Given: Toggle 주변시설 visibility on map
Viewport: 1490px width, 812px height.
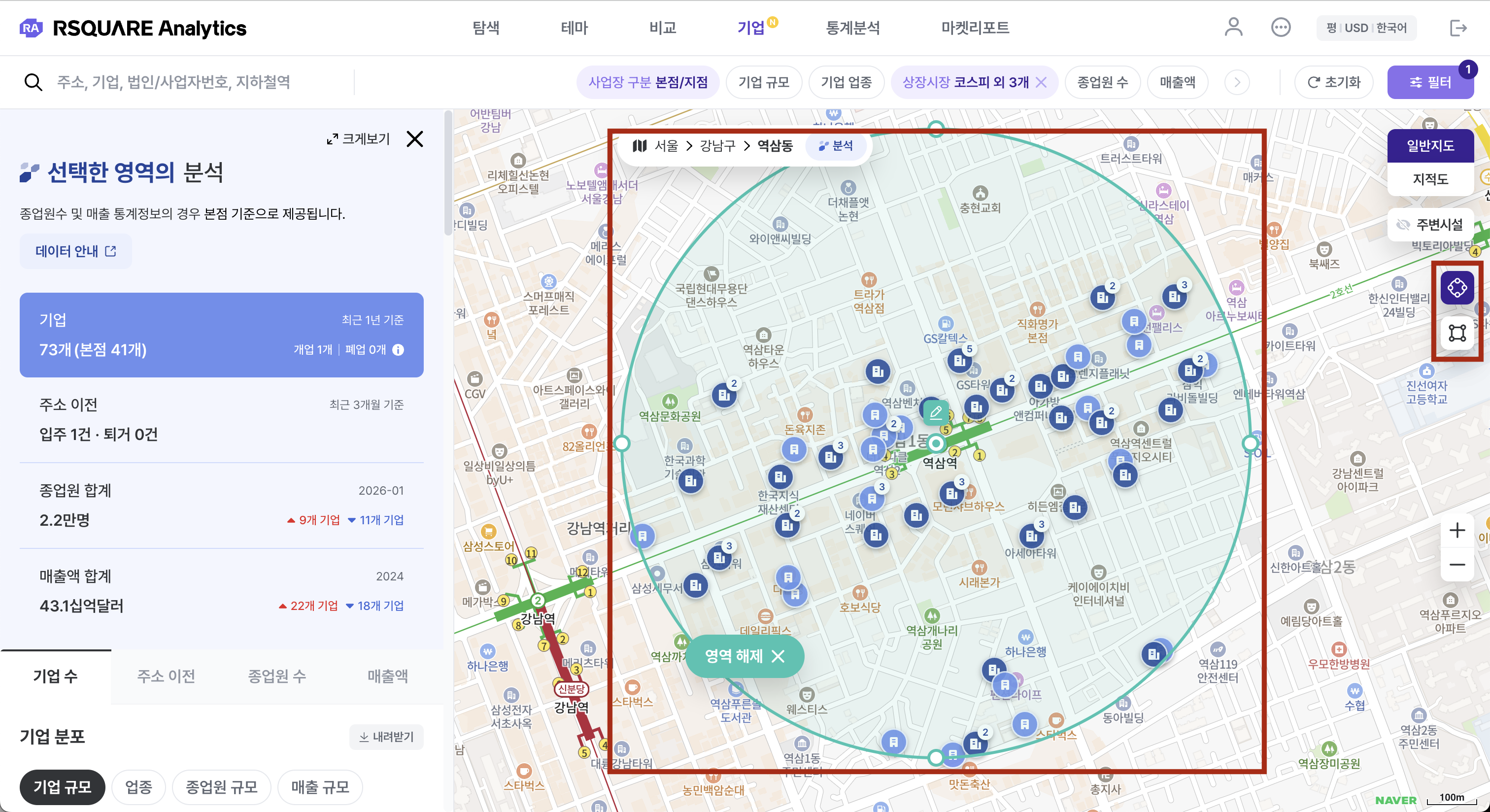Looking at the screenshot, I should point(1430,224).
